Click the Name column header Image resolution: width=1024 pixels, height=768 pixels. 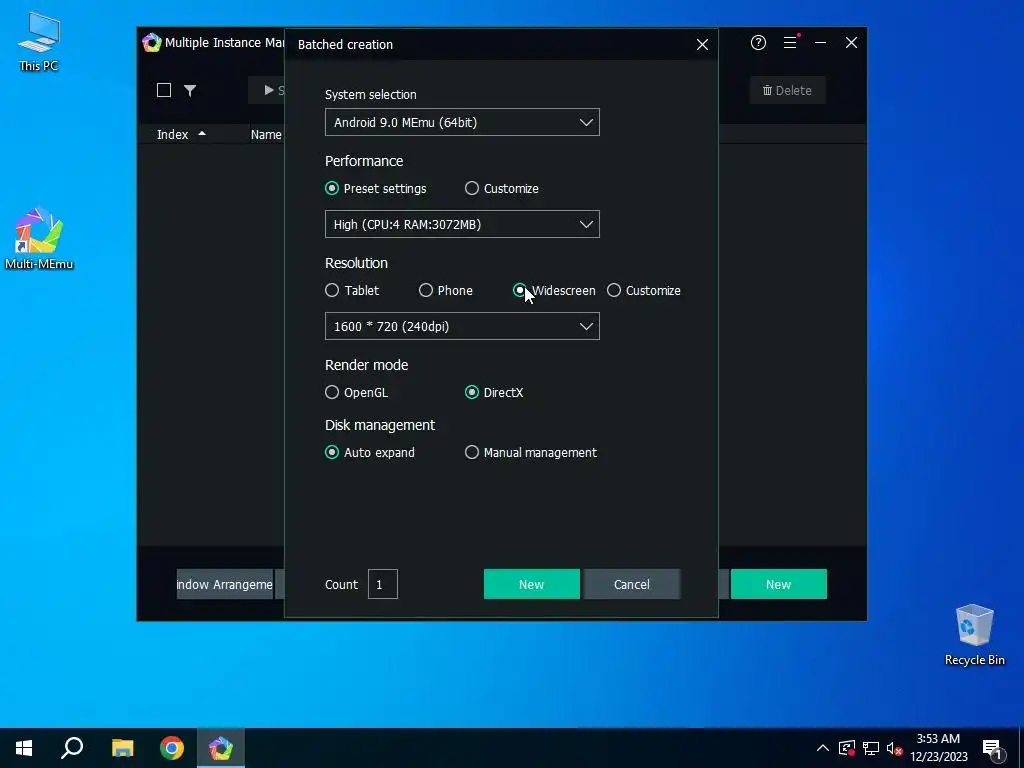pos(266,135)
